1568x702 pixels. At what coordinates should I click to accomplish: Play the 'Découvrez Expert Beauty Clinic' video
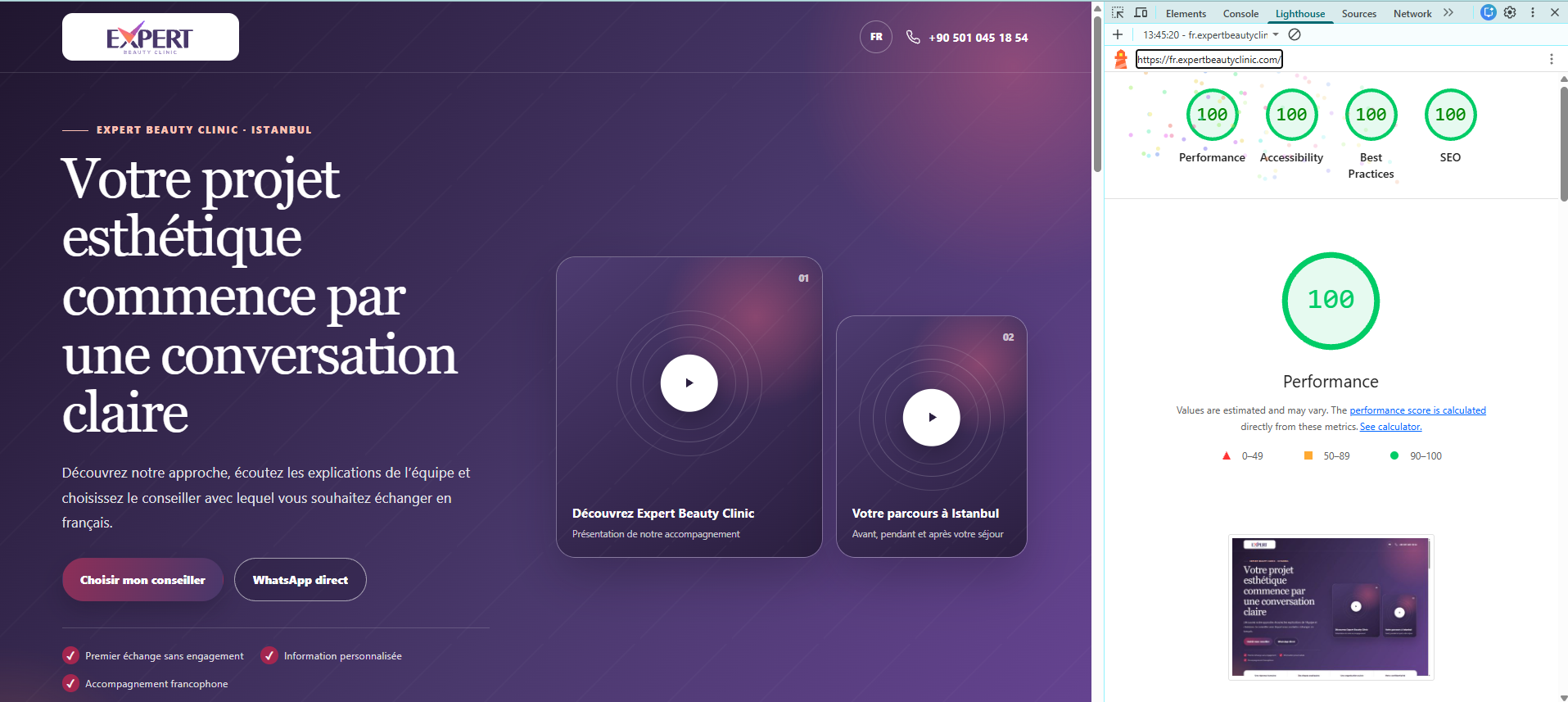pos(689,383)
